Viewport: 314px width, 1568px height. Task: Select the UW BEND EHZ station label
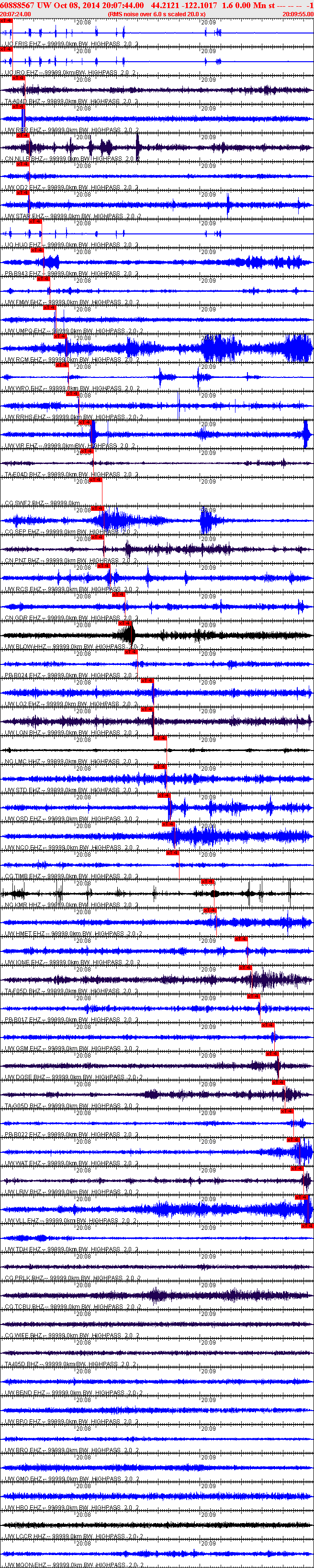(73, 1392)
